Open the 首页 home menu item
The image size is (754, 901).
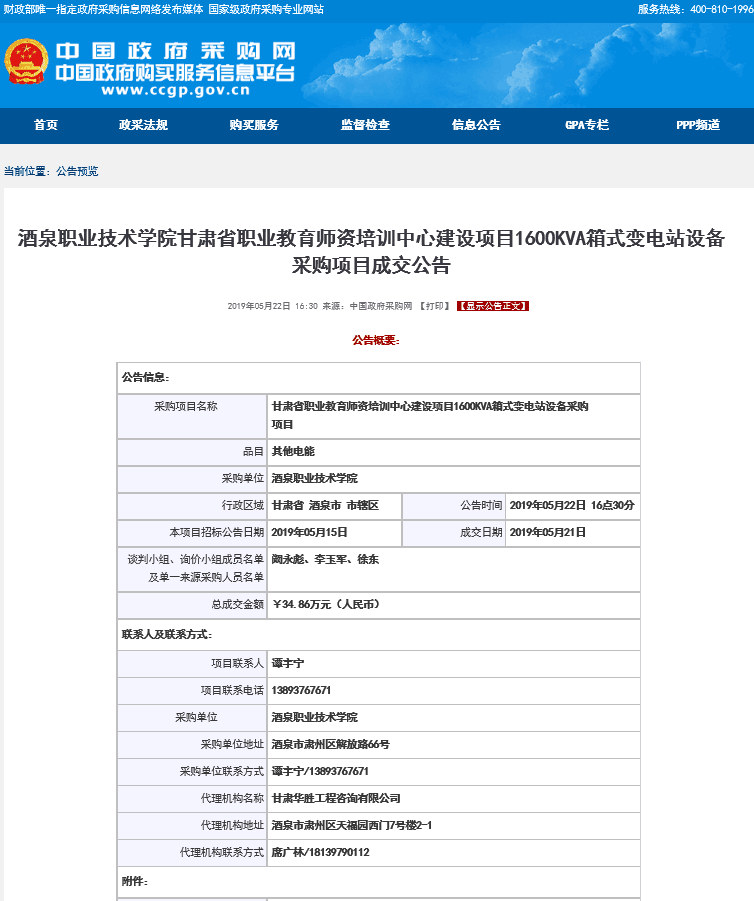point(45,125)
